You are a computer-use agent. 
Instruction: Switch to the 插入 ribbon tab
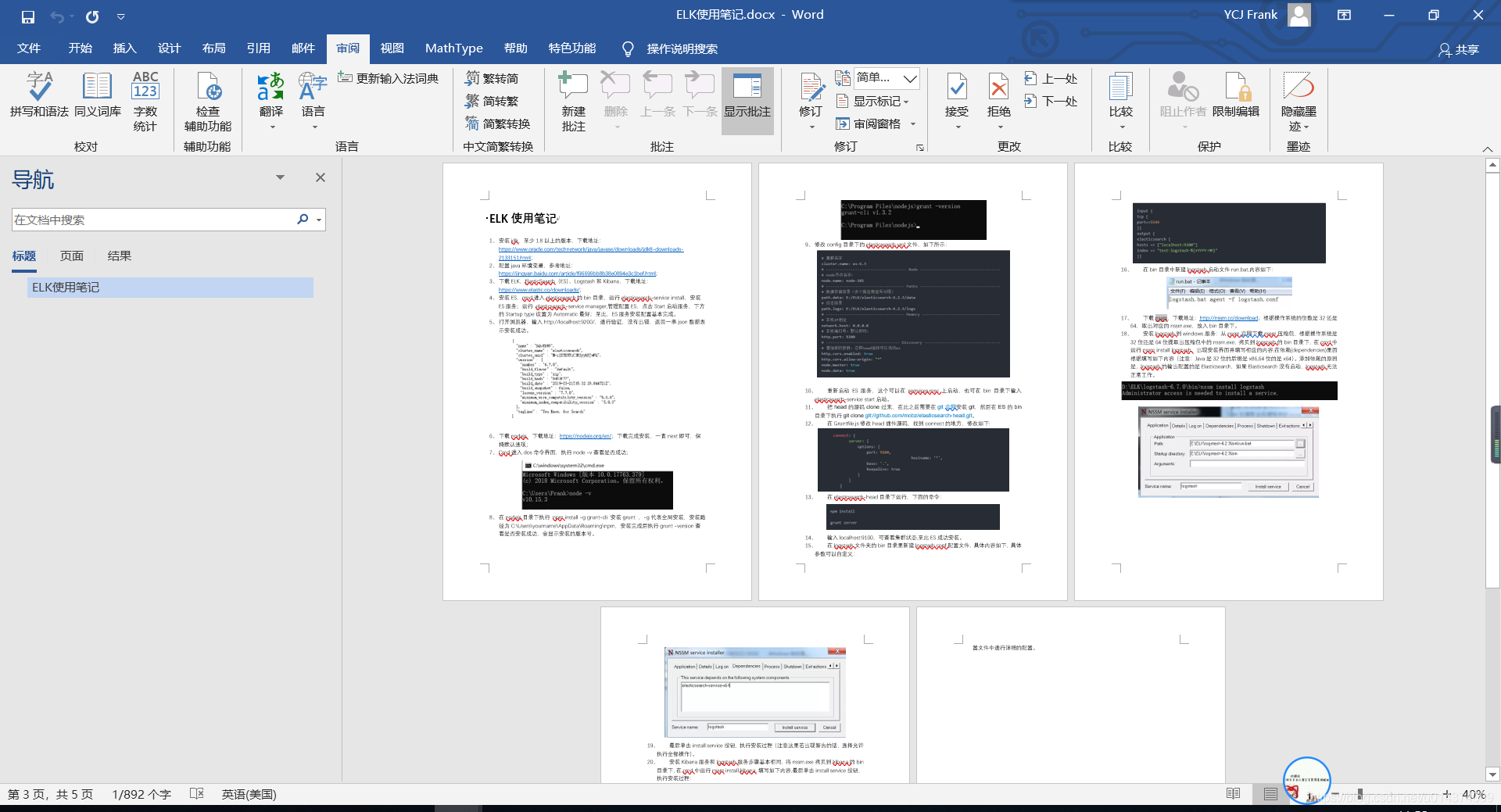pyautogui.click(x=124, y=48)
